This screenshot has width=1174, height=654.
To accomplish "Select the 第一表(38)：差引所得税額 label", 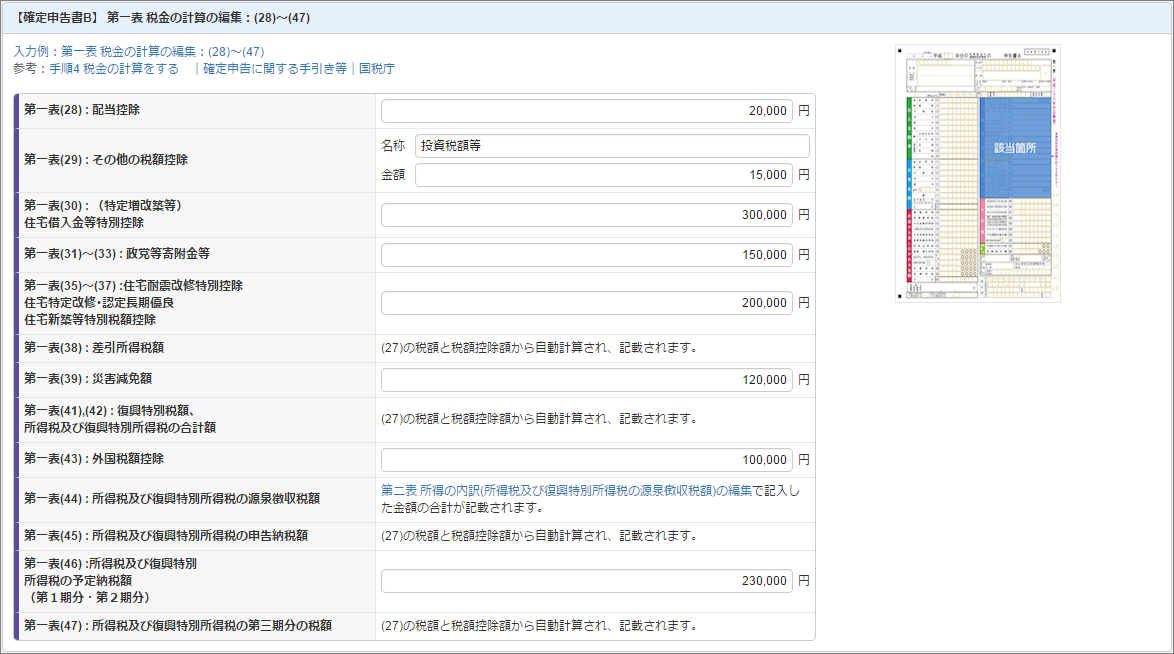I will [x=94, y=348].
